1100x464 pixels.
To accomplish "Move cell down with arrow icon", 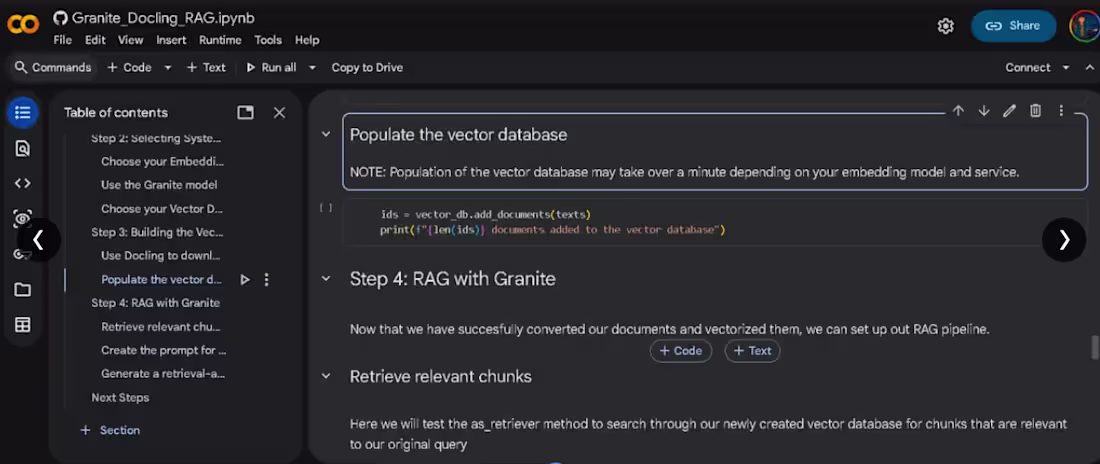I will click(984, 111).
